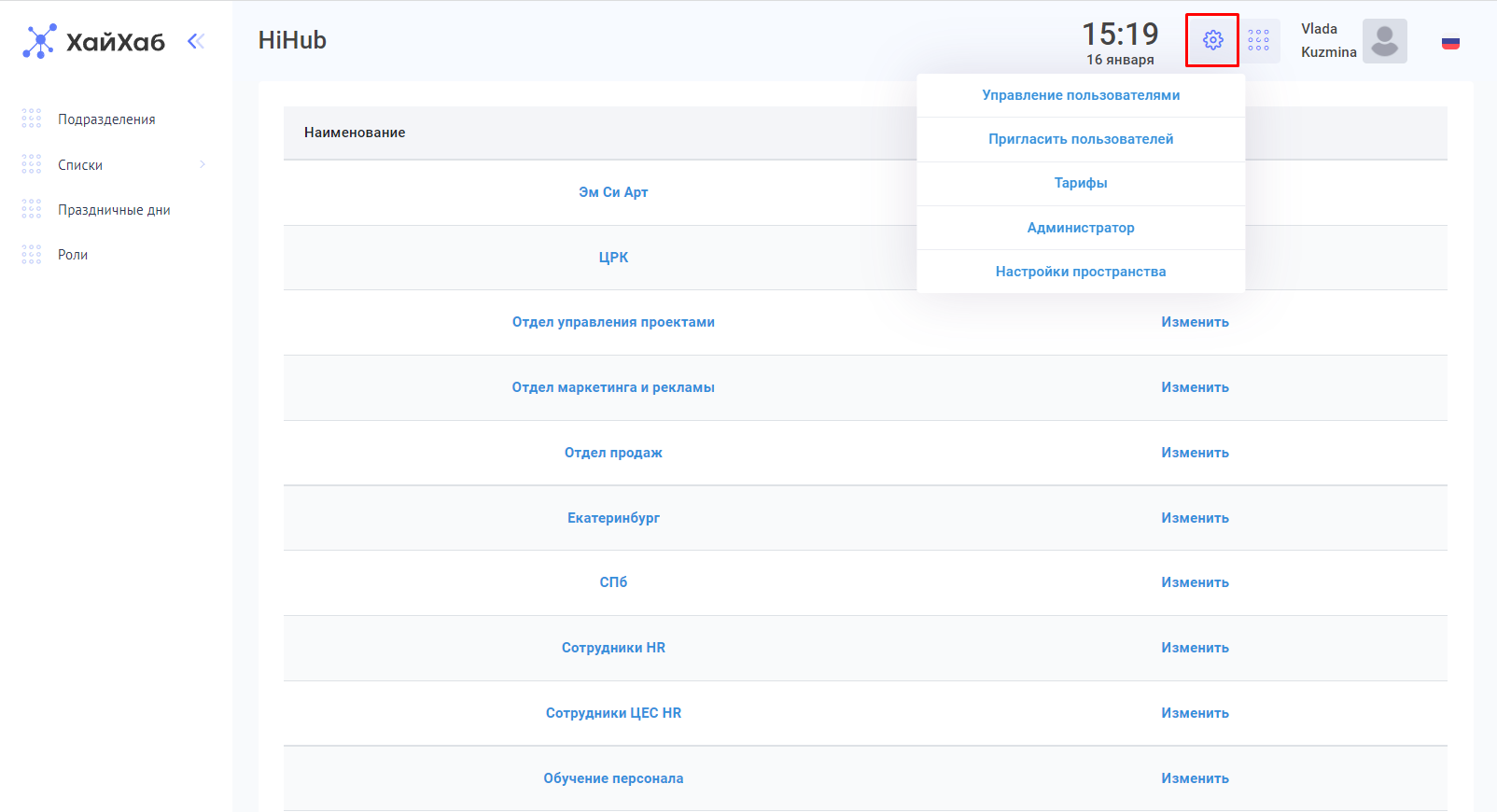Click Изменить for Сотрудники HR row
The image size is (1497, 812).
point(1195,648)
